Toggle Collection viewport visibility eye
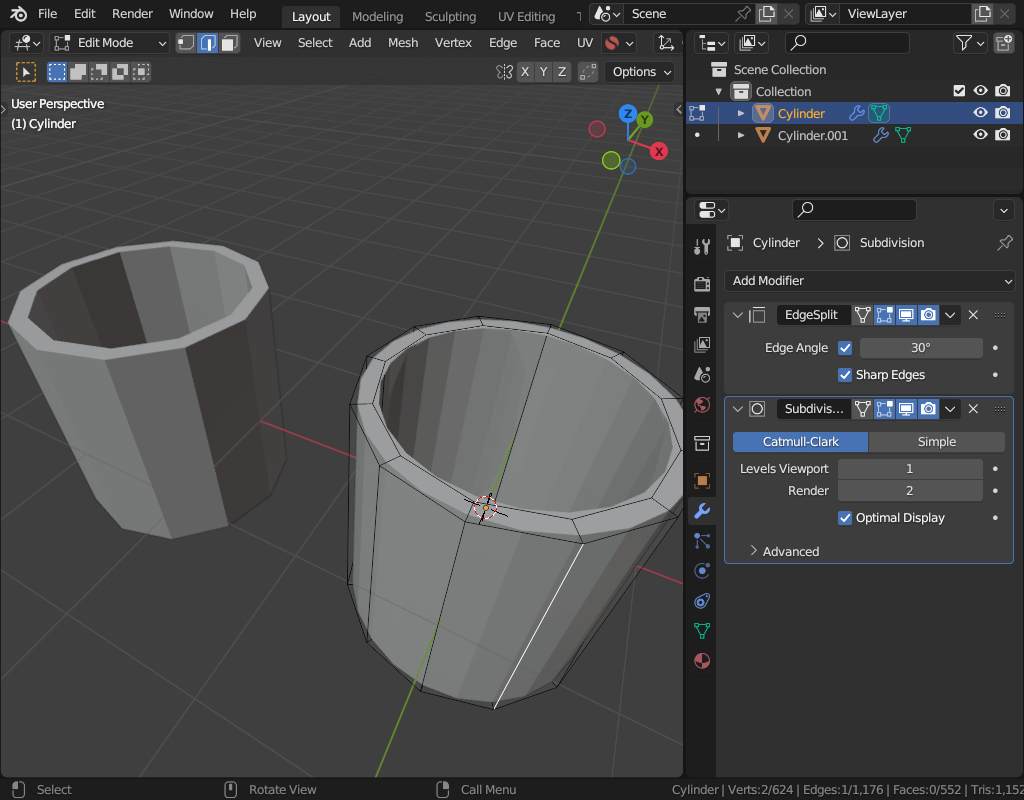The image size is (1024, 800). point(980,91)
